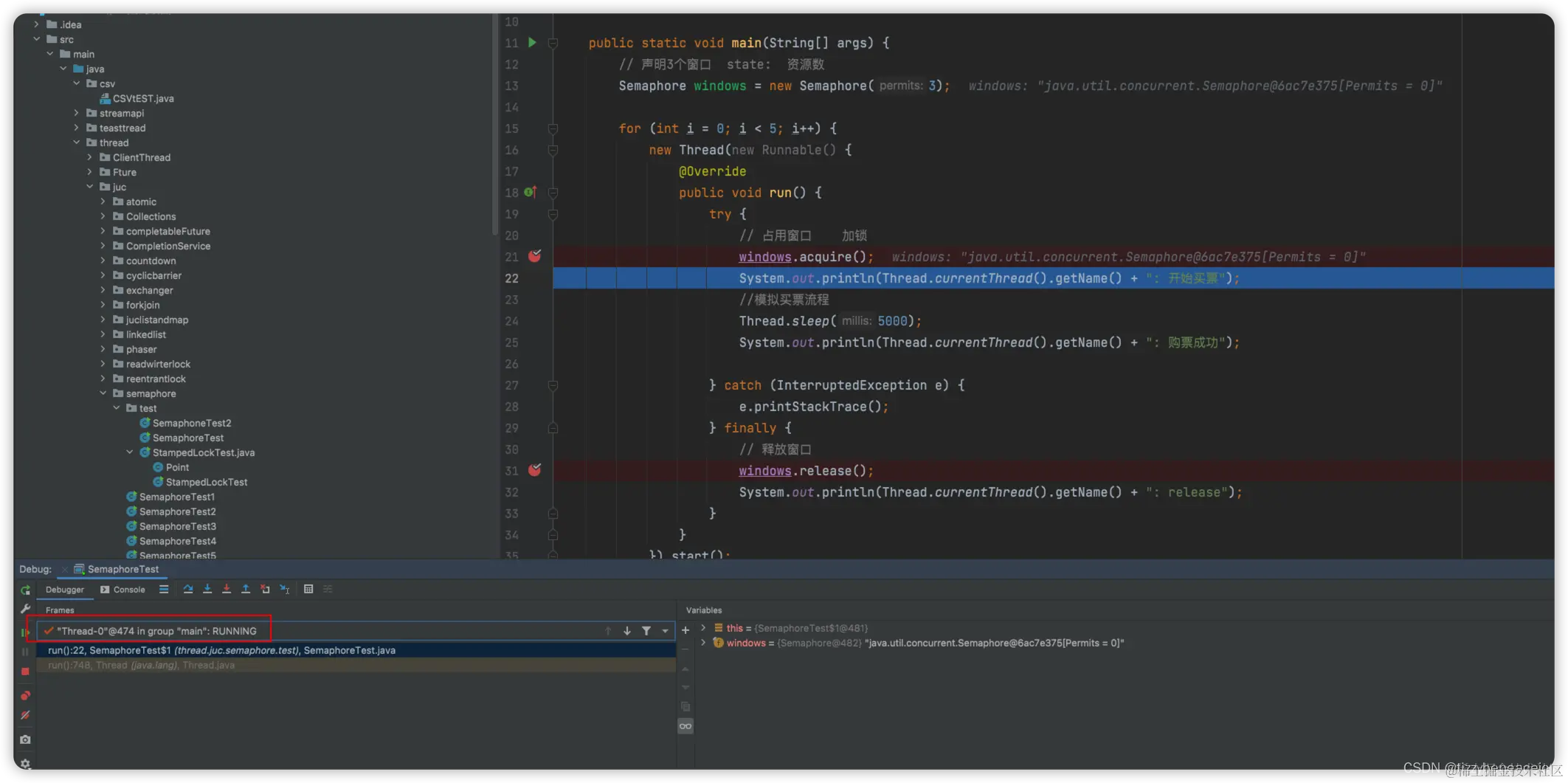Take a thread dump with the camera icon
The width and height of the screenshot is (1568, 783).
coord(25,739)
